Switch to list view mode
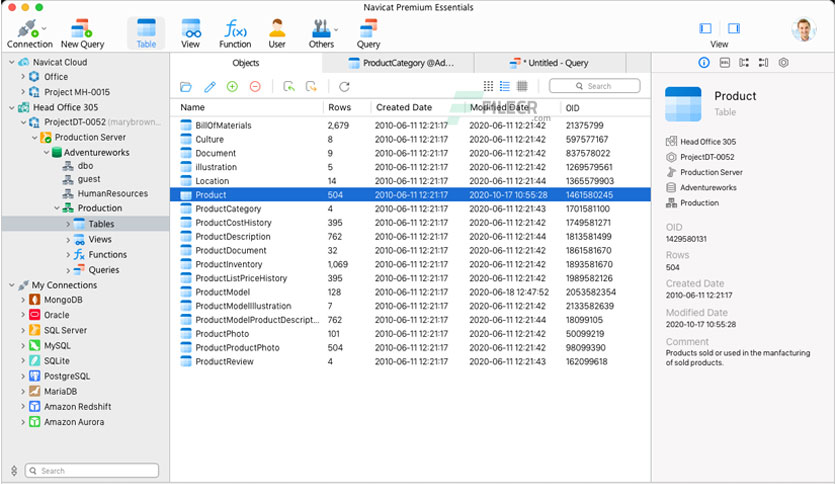The width and height of the screenshot is (836, 484). [505, 86]
